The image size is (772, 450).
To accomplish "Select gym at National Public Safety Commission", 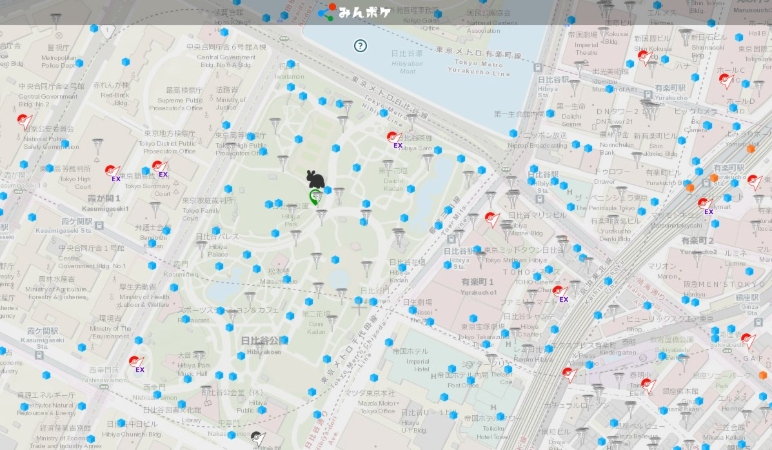I will pyautogui.click(x=25, y=121).
